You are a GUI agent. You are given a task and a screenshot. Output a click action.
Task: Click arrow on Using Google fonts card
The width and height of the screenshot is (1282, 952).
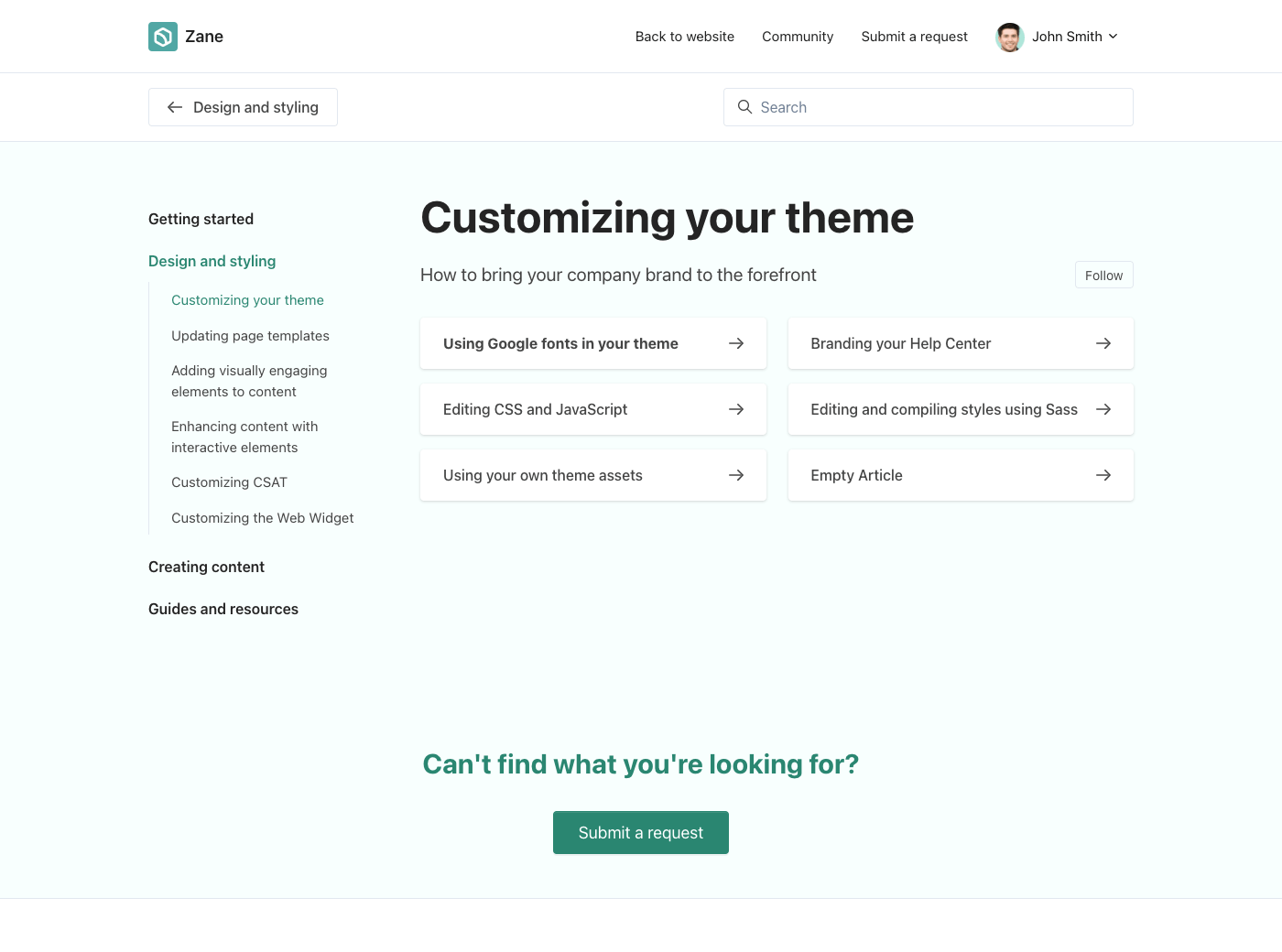[x=736, y=343]
